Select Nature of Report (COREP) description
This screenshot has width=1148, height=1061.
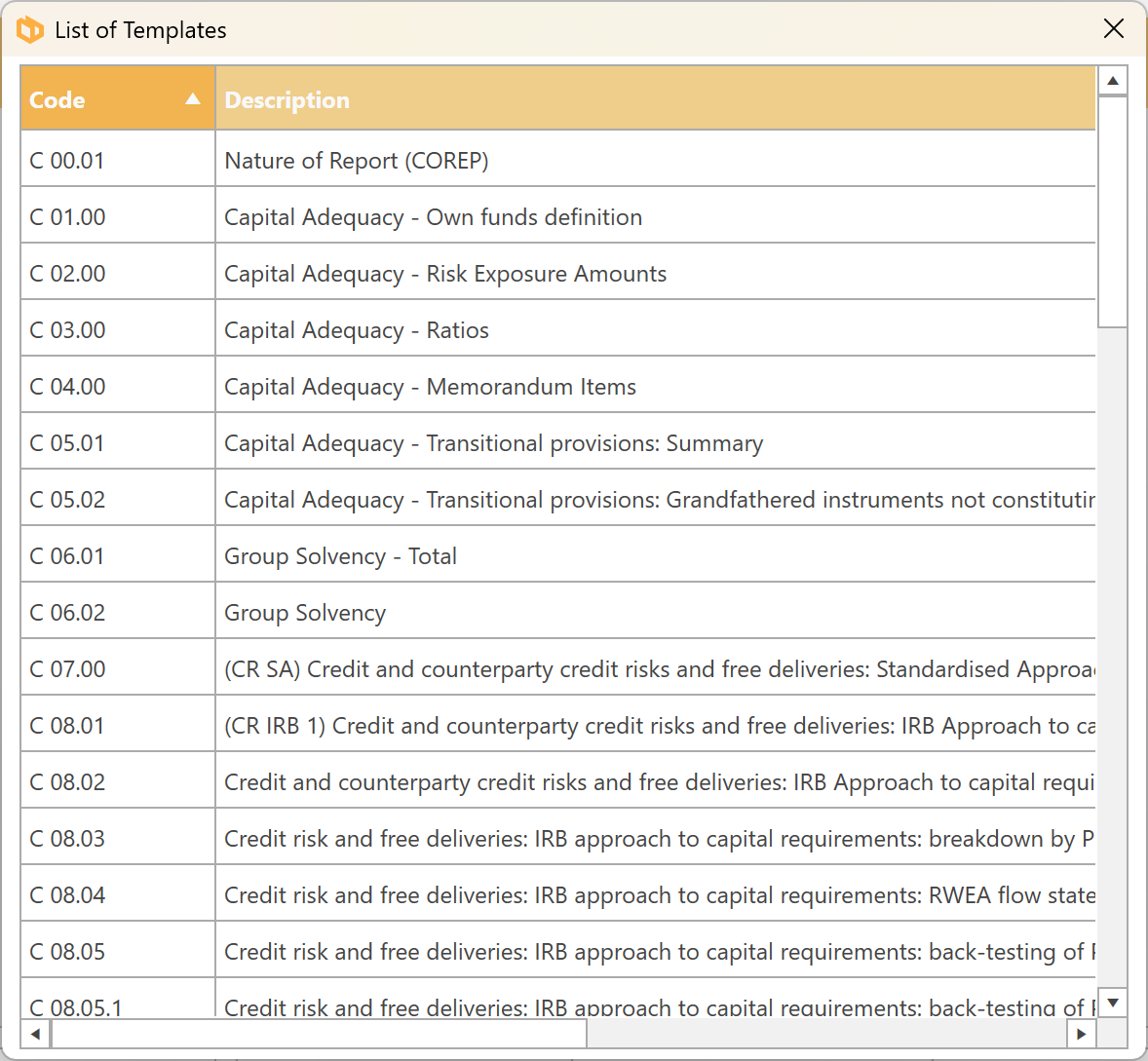(x=656, y=160)
